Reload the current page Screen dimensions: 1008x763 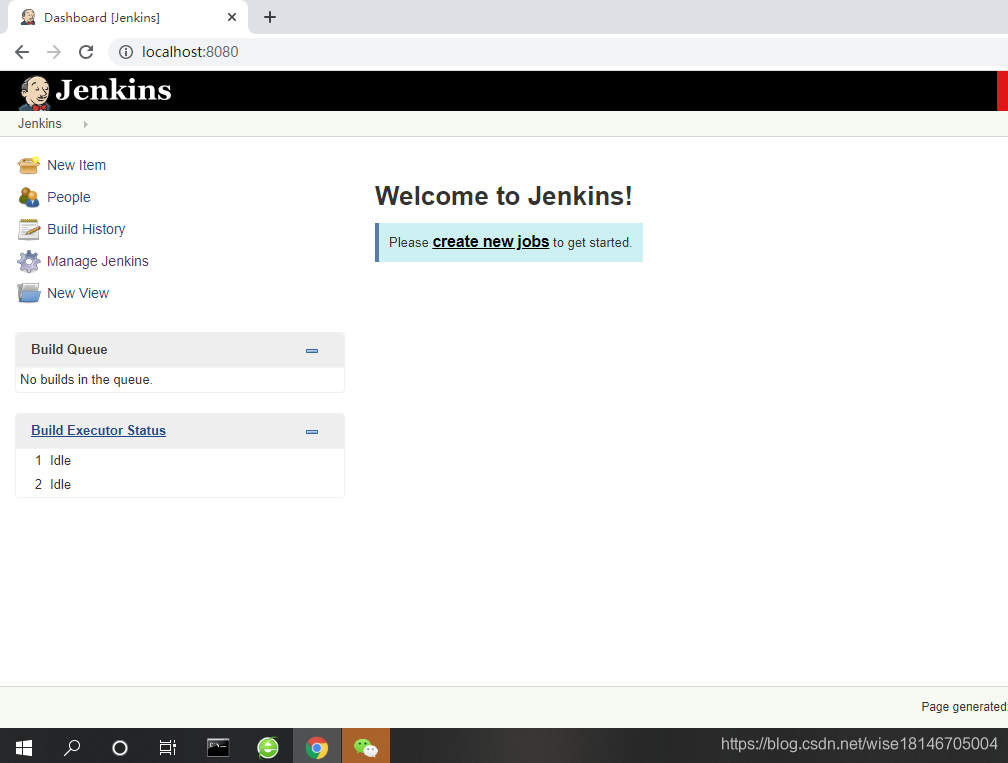coord(86,52)
